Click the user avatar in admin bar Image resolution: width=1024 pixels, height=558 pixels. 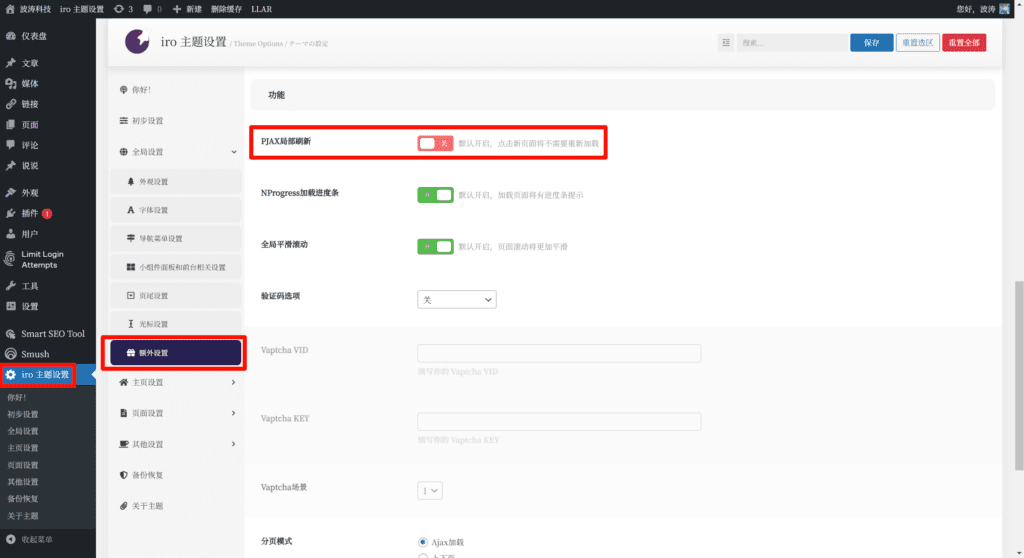tap(1004, 9)
